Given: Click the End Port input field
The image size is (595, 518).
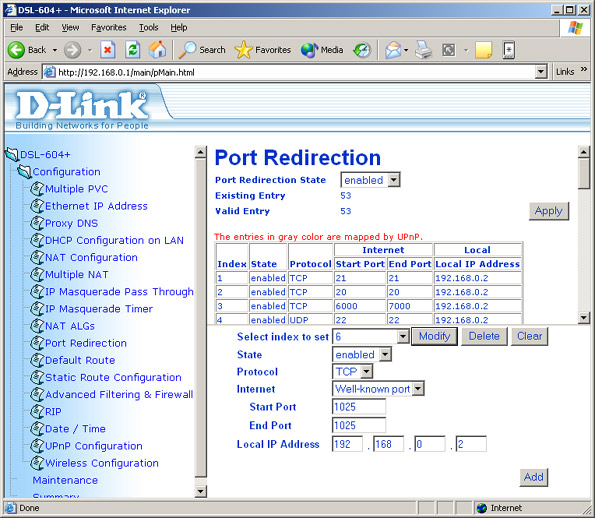Looking at the screenshot, I should tap(359, 425).
